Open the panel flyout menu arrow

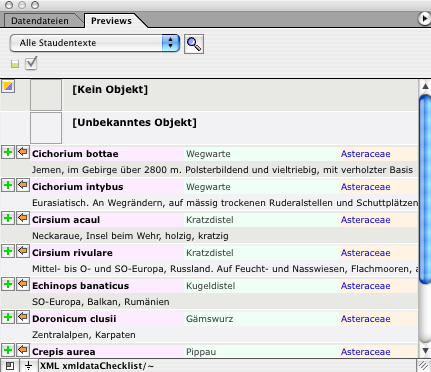pos(424,18)
